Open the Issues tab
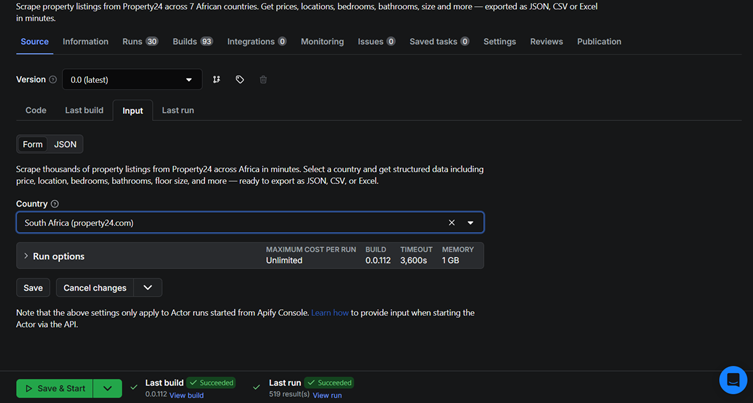The image size is (753, 403). [376, 42]
